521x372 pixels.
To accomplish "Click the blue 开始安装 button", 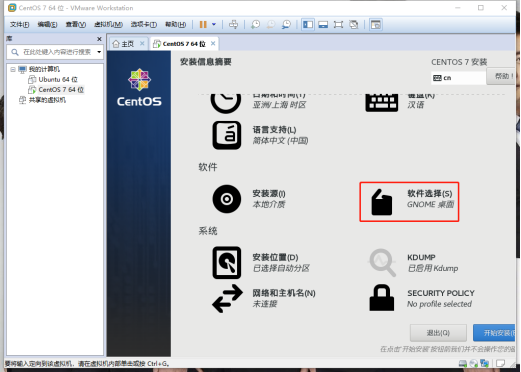I will 494,333.
